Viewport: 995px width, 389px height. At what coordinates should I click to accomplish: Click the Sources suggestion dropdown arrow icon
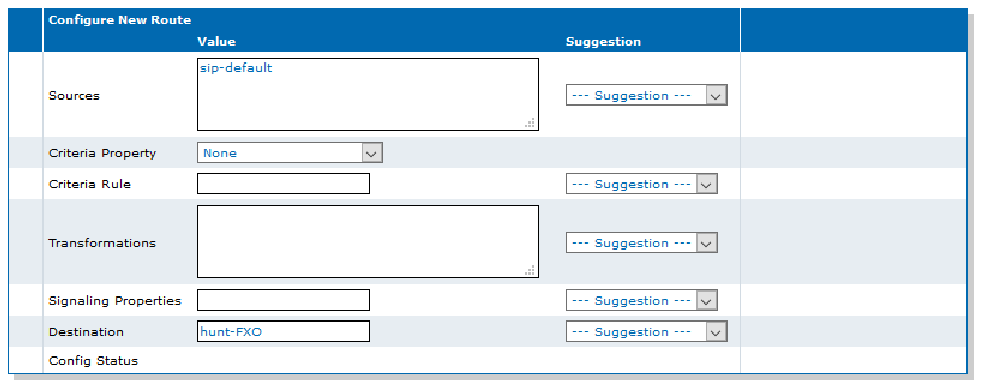[x=716, y=96]
